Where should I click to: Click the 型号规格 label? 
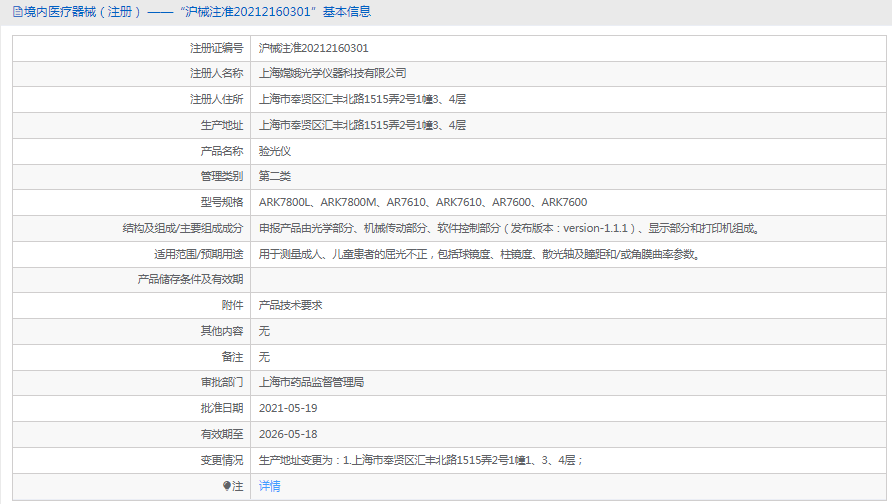point(222,202)
